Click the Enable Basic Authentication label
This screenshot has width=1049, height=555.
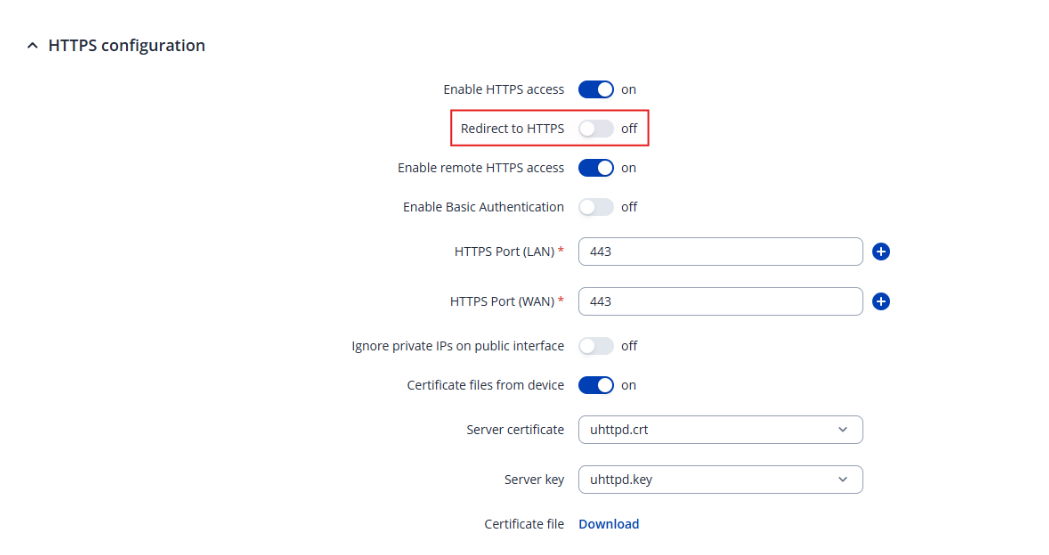coord(483,207)
